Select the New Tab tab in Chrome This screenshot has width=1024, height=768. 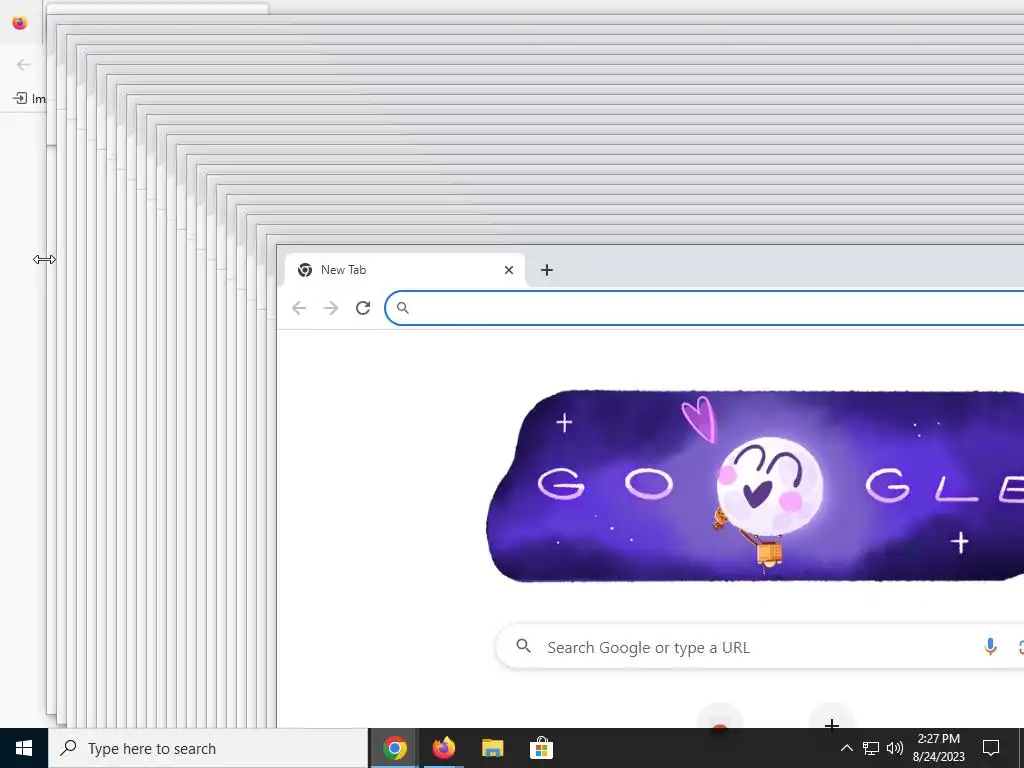tap(404, 270)
